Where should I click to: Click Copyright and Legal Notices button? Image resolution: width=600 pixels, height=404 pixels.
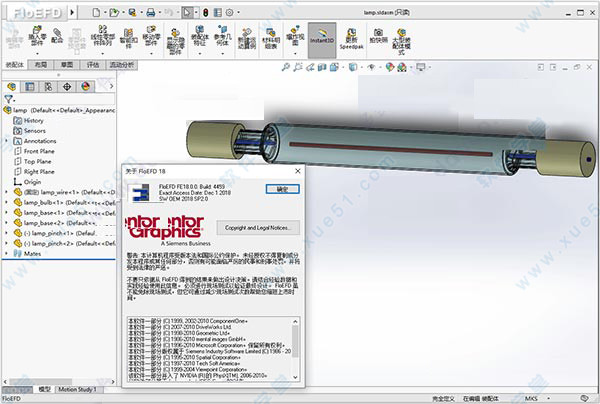pos(261,229)
